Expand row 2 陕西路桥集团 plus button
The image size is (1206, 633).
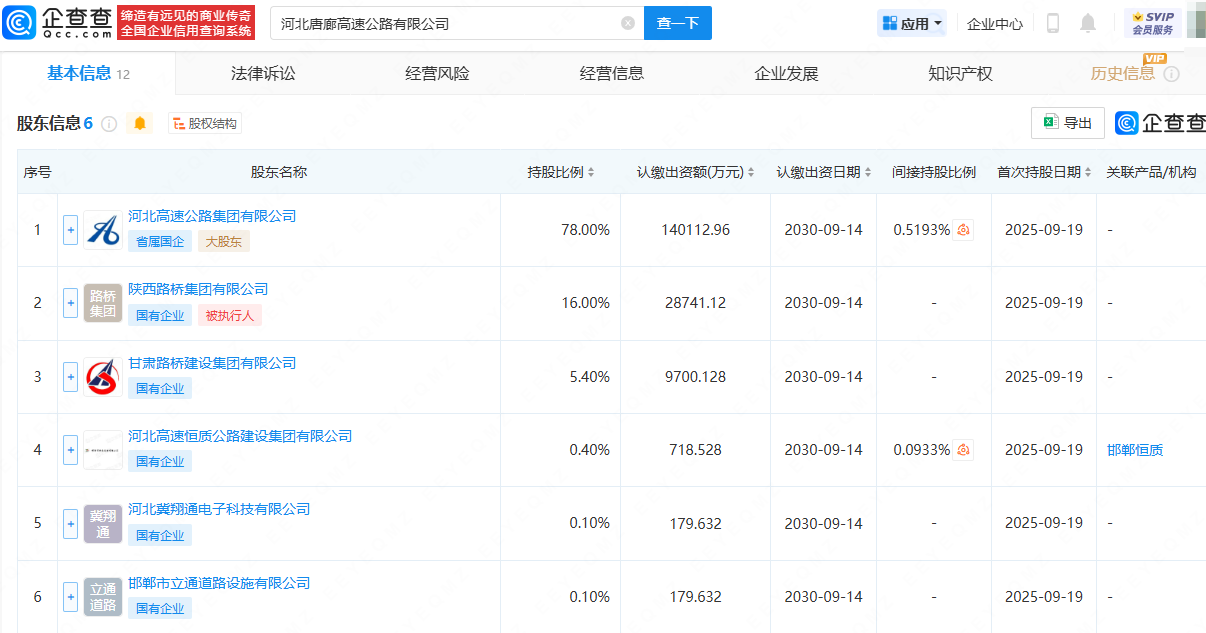click(x=70, y=302)
